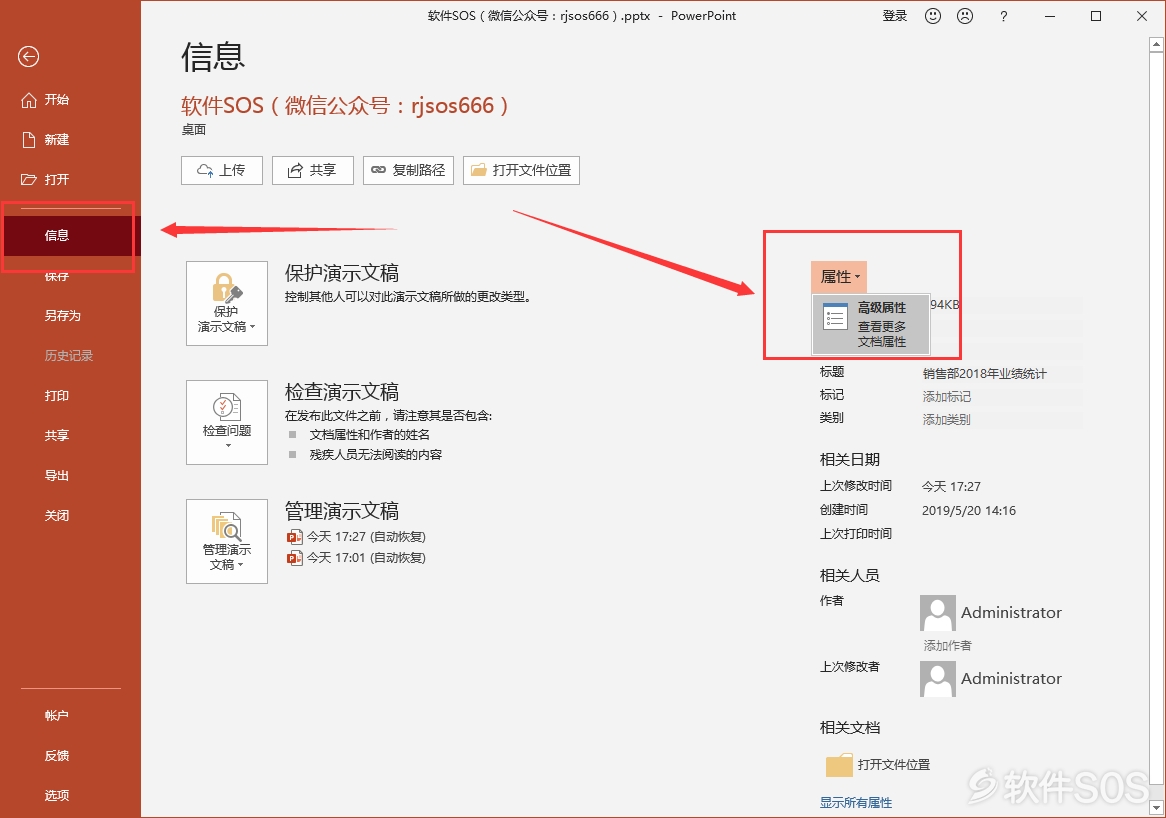The image size is (1166, 818).
Task: Click the 显示所有属性 link
Action: (x=856, y=802)
